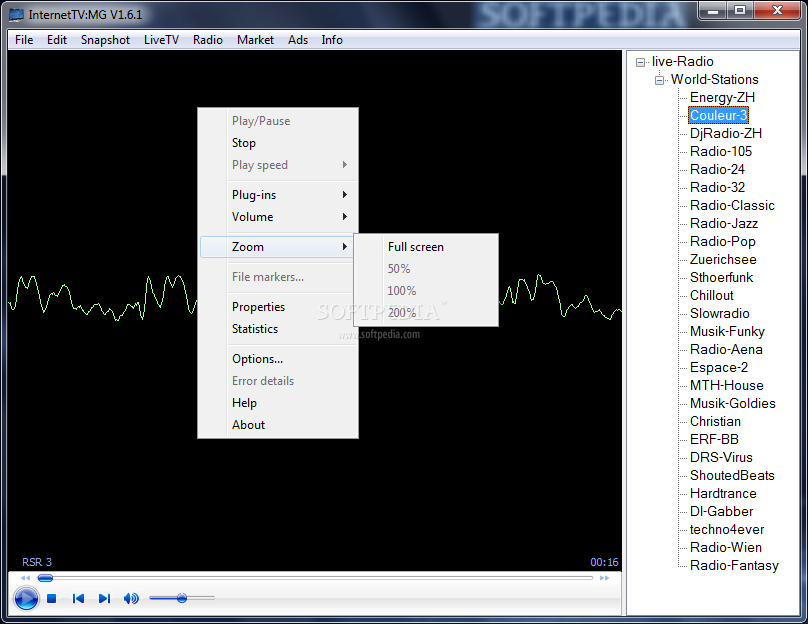Select the Radio-105 station

pyautogui.click(x=721, y=151)
